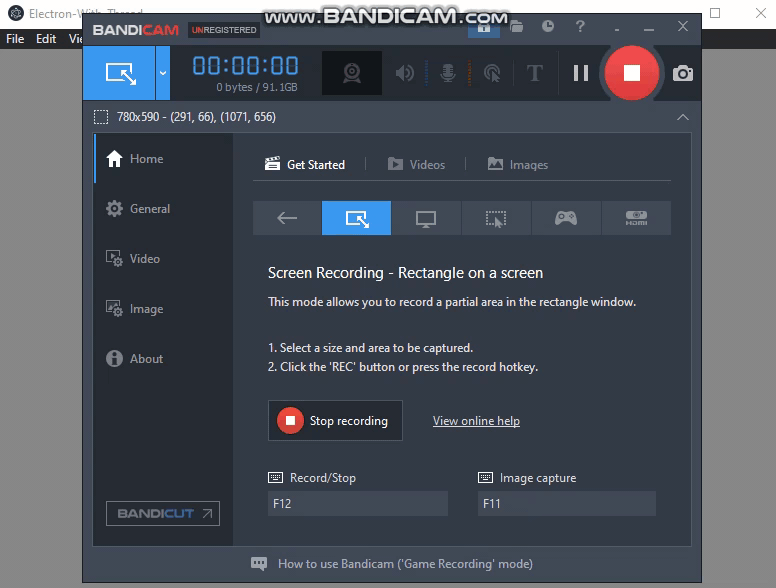The image size is (776, 588).
Task: Toggle the mouse click effect icon
Action: coord(492,73)
